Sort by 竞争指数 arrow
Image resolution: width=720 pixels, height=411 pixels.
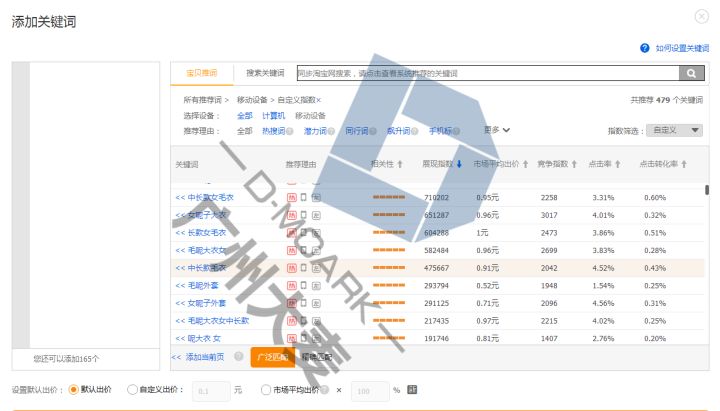click(574, 164)
